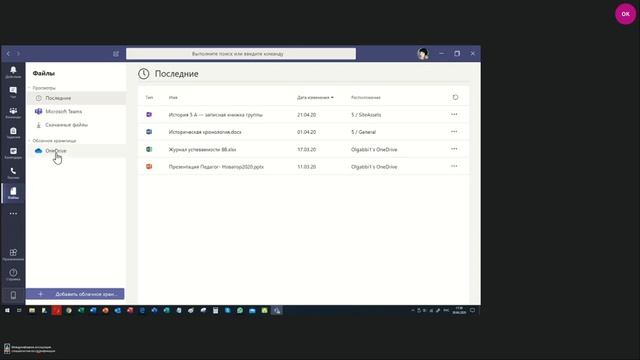Open the notification center in system tray
The width and height of the screenshot is (640, 360).
[x=472, y=311]
